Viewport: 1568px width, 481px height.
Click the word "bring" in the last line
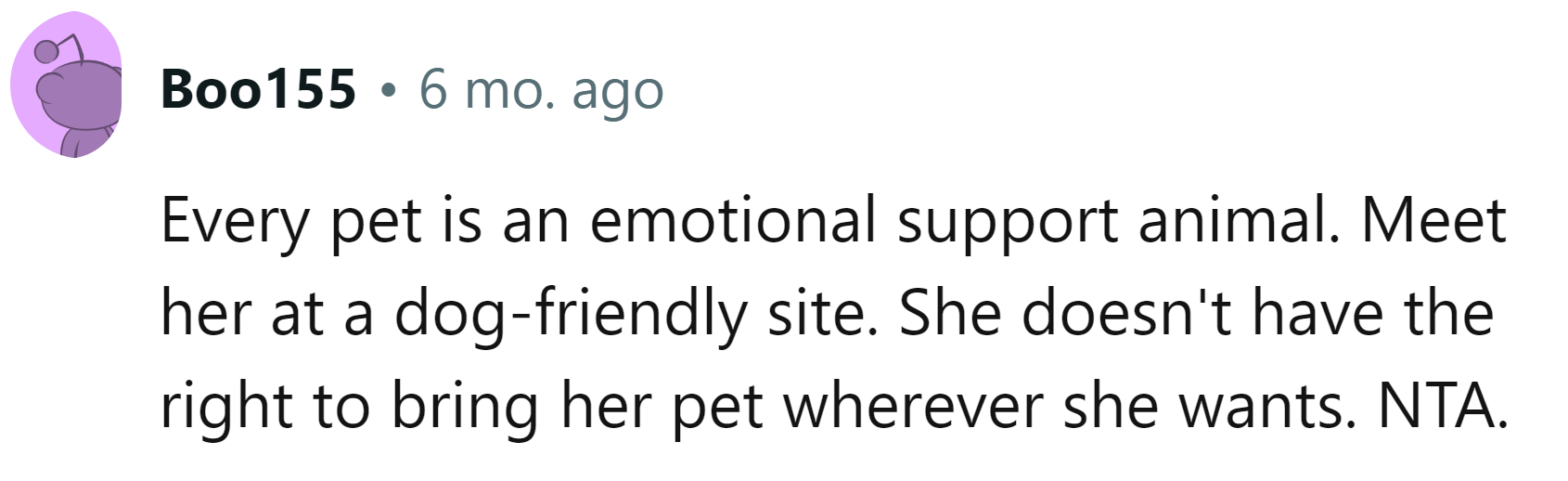pyautogui.click(x=464, y=407)
